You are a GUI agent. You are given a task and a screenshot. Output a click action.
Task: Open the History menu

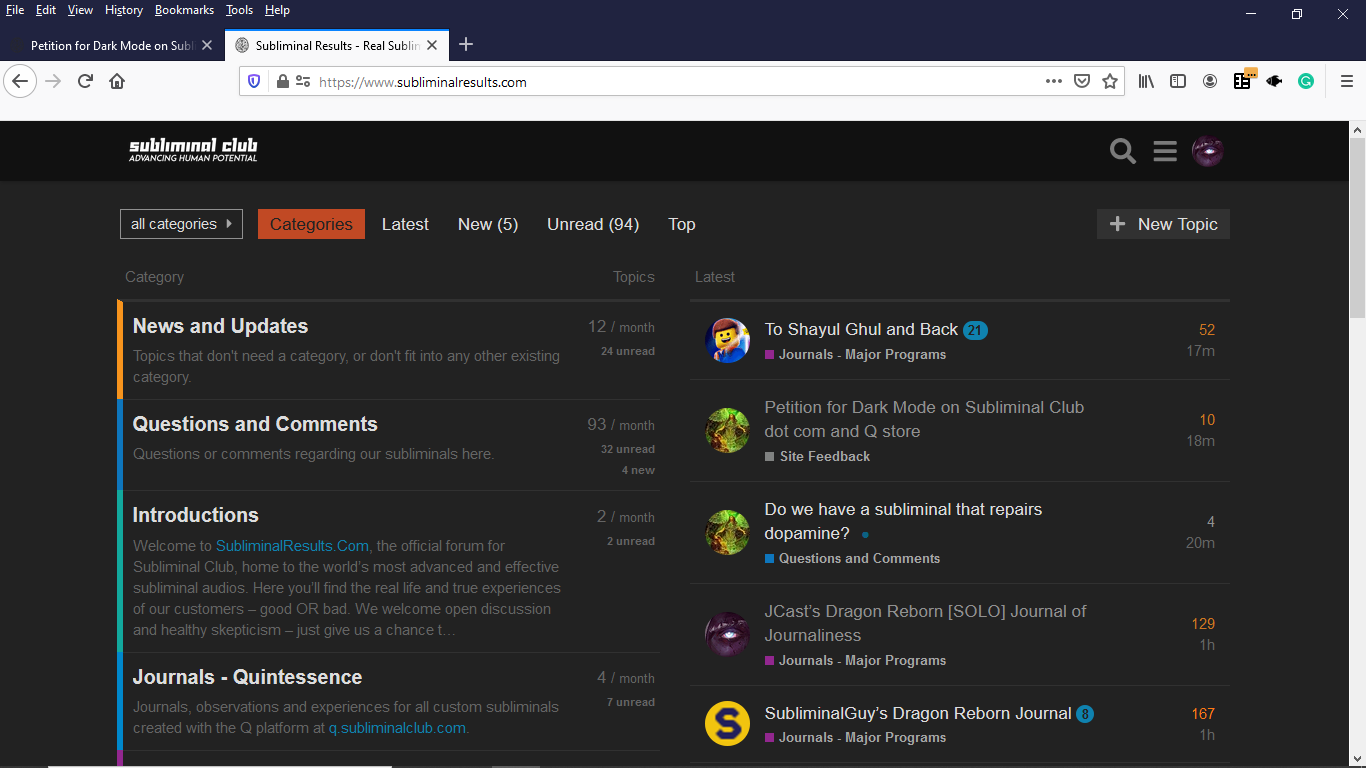124,10
